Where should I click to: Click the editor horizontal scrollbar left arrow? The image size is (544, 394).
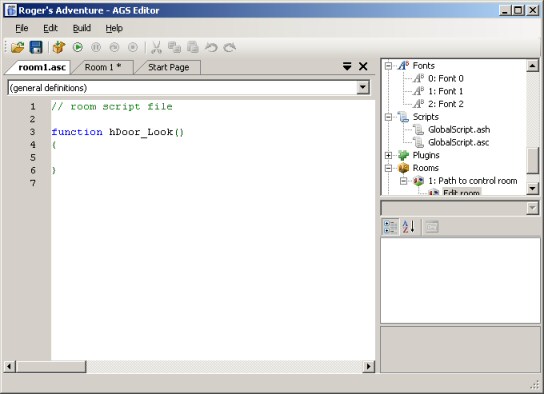9,366
